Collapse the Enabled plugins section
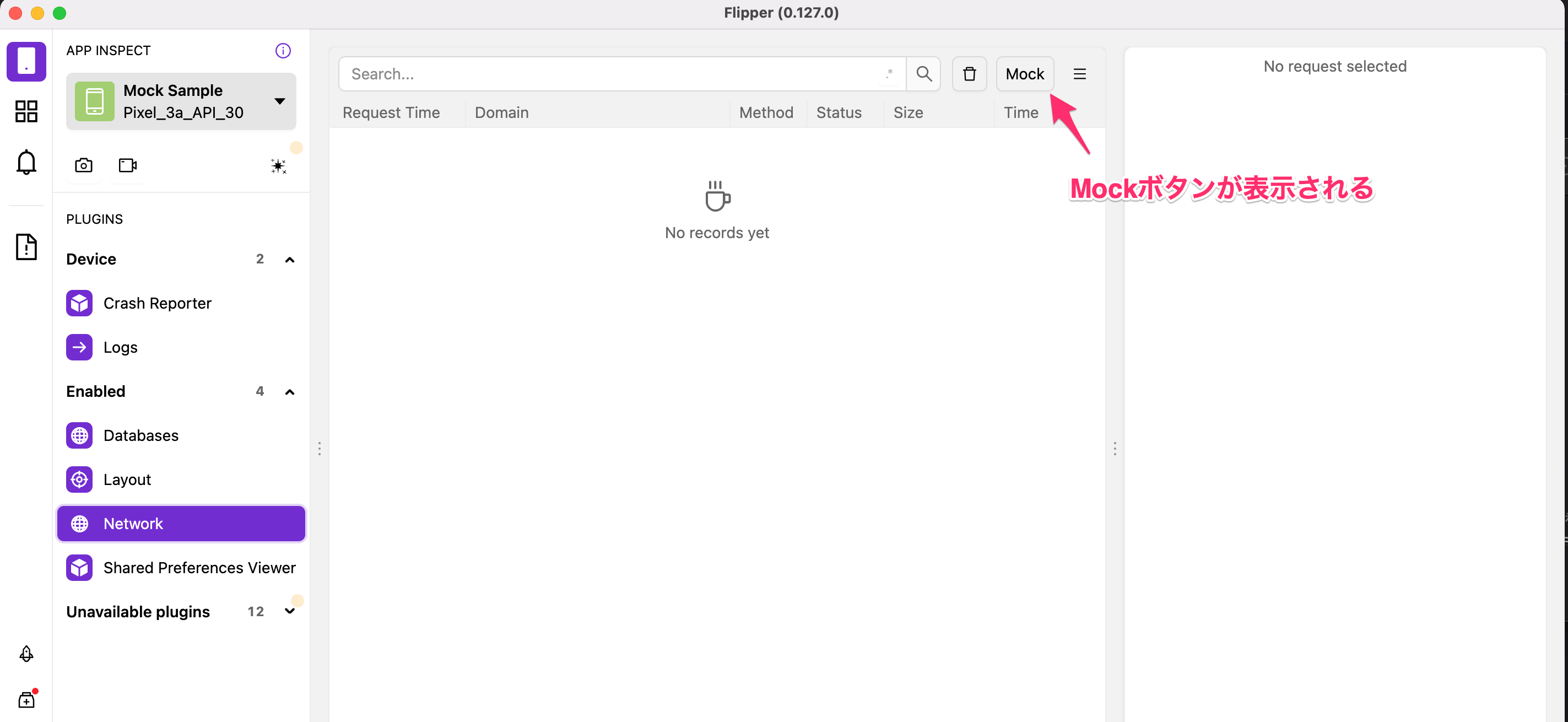 (x=290, y=391)
